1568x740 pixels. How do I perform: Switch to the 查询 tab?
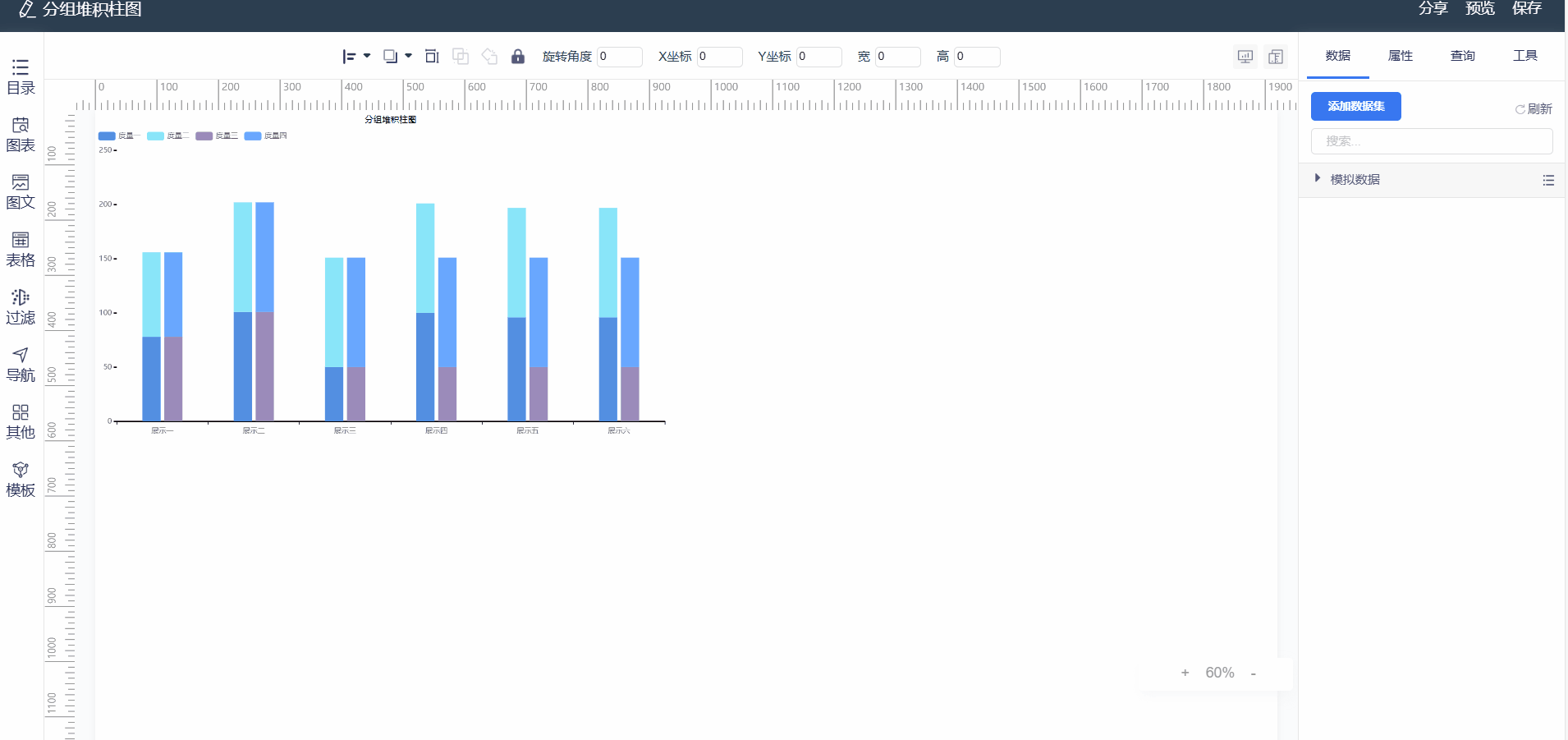pos(1463,56)
